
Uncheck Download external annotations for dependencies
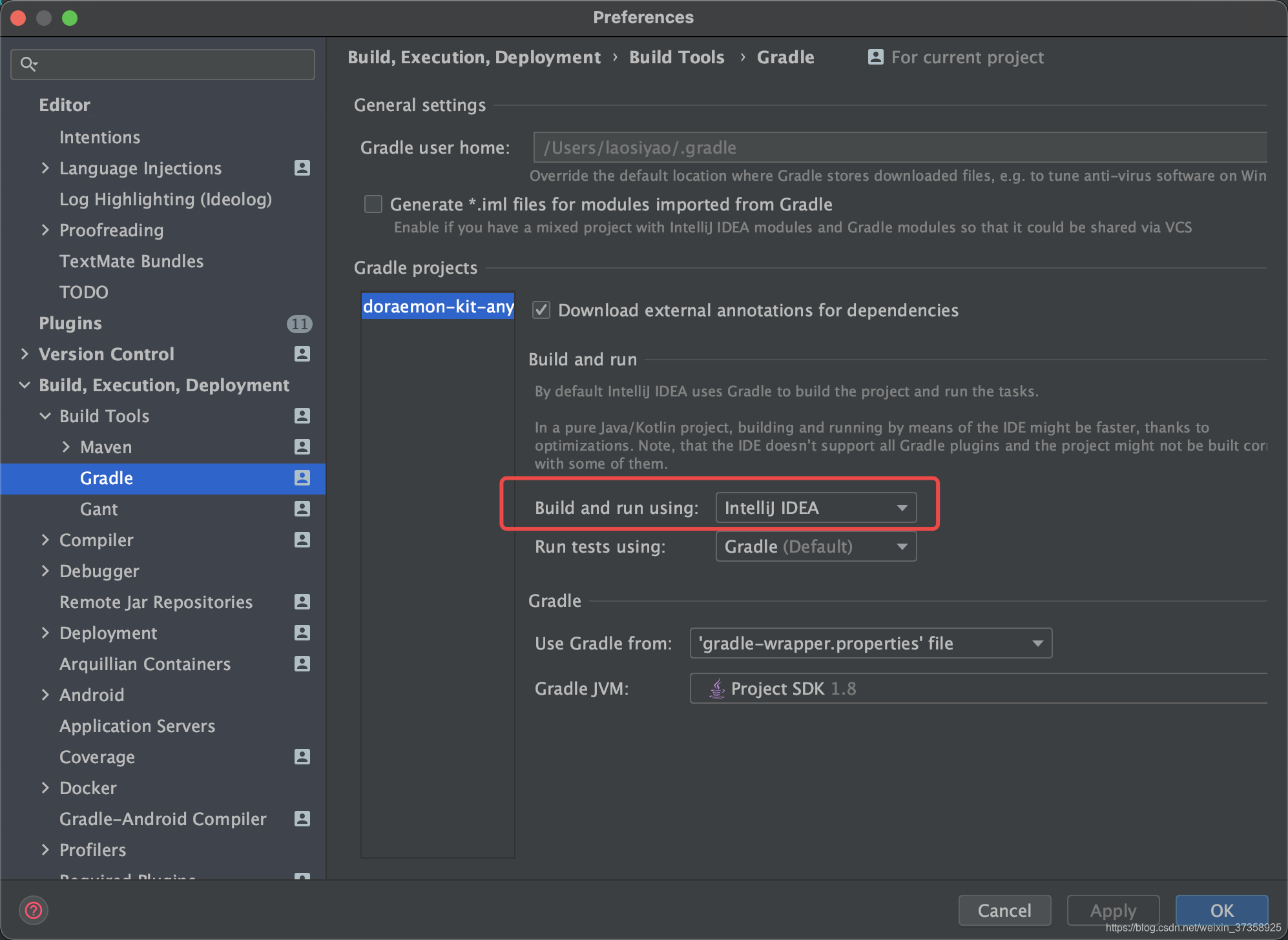pos(541,311)
